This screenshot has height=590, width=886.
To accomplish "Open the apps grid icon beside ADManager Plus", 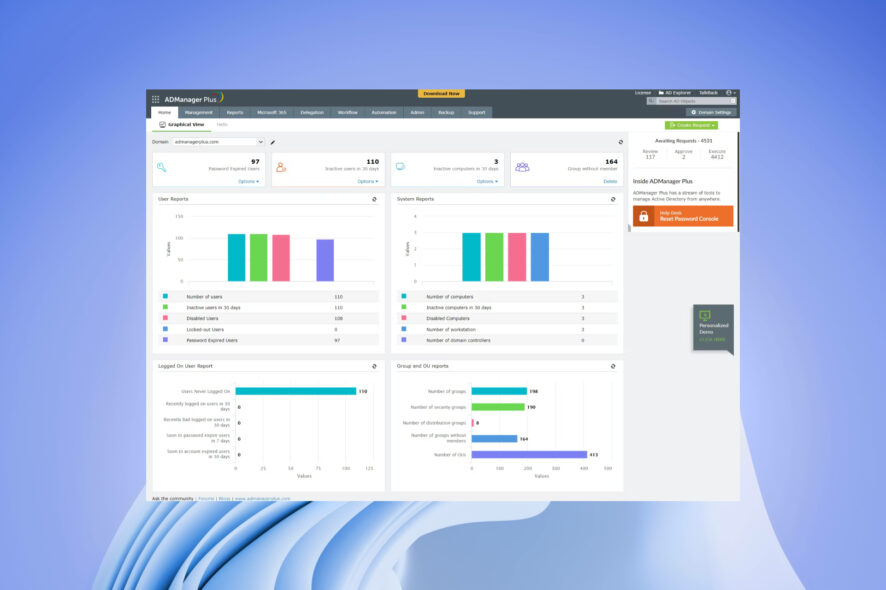I will pos(155,99).
